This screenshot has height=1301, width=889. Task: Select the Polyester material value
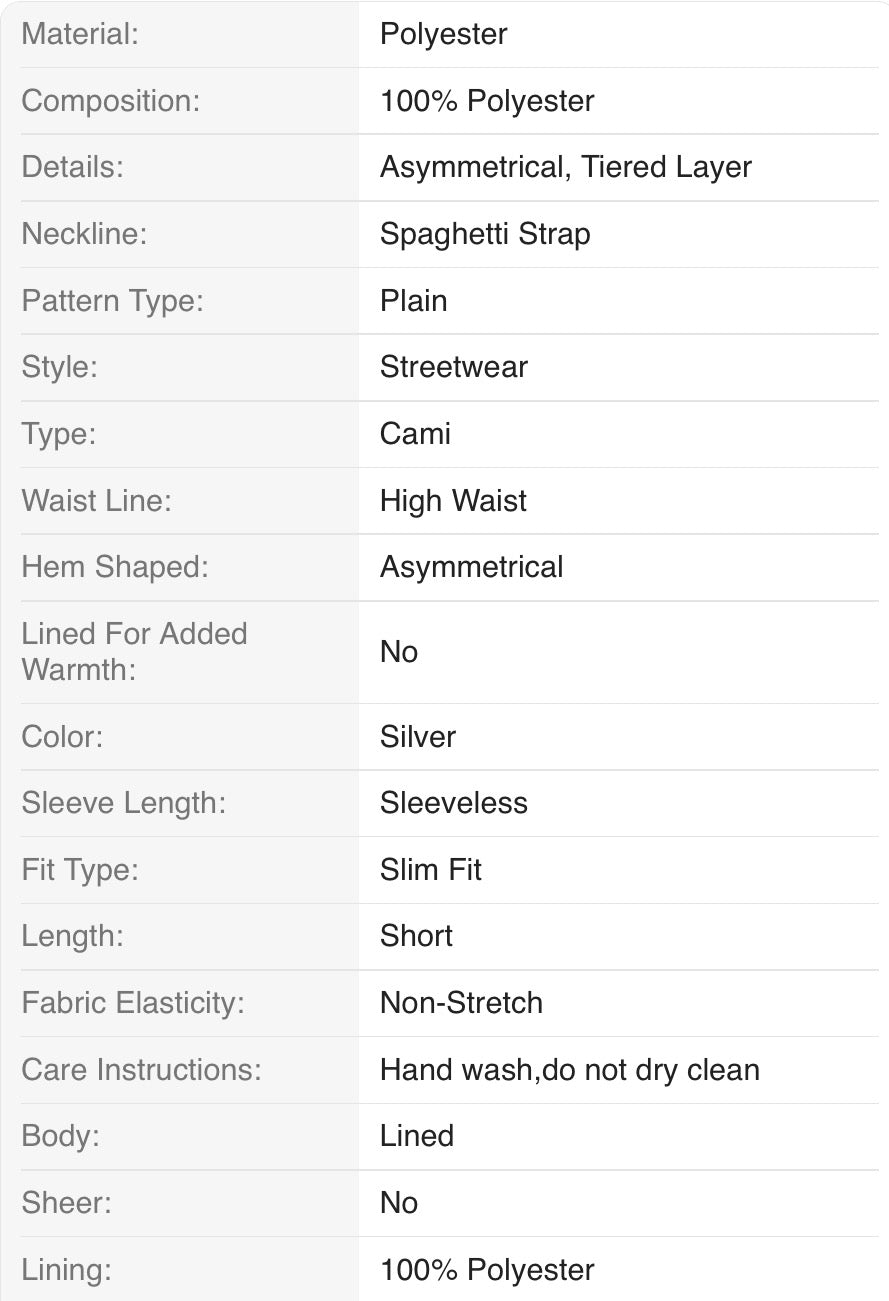[443, 34]
